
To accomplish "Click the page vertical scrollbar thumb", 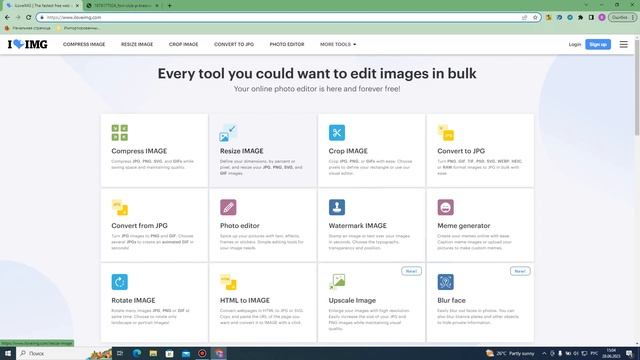I will [x=637, y=88].
